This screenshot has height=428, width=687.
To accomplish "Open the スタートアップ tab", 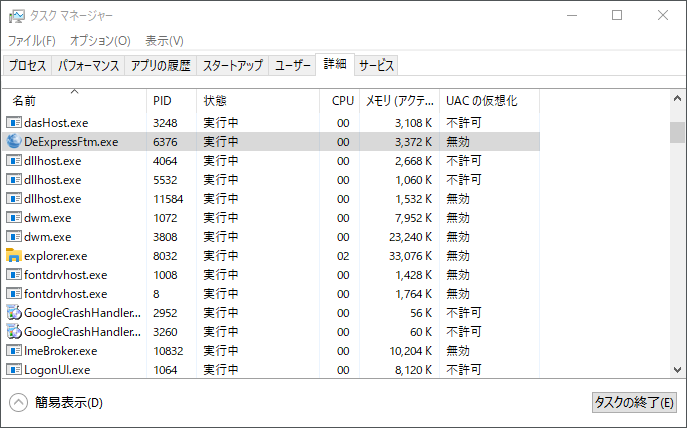I will click(233, 66).
